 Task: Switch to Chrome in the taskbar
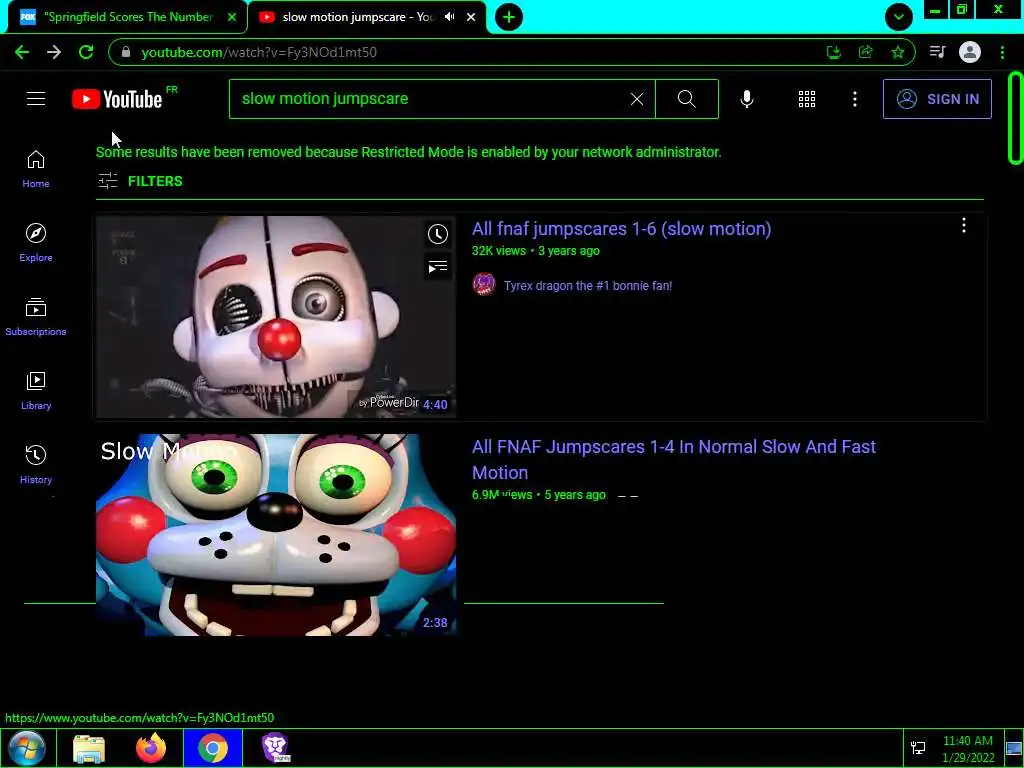(x=213, y=748)
